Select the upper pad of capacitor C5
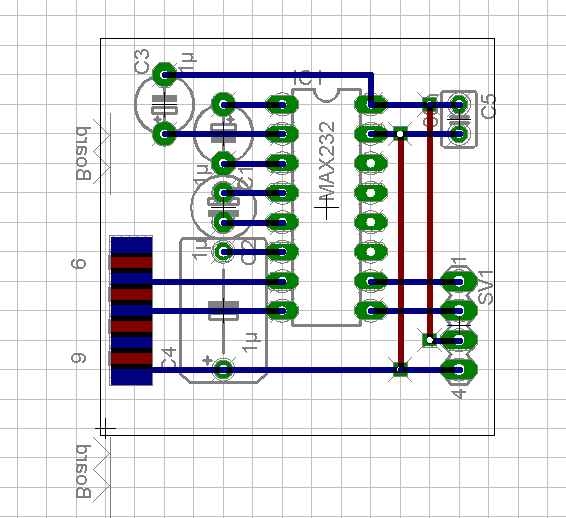The height and width of the screenshot is (518, 566). point(459,105)
